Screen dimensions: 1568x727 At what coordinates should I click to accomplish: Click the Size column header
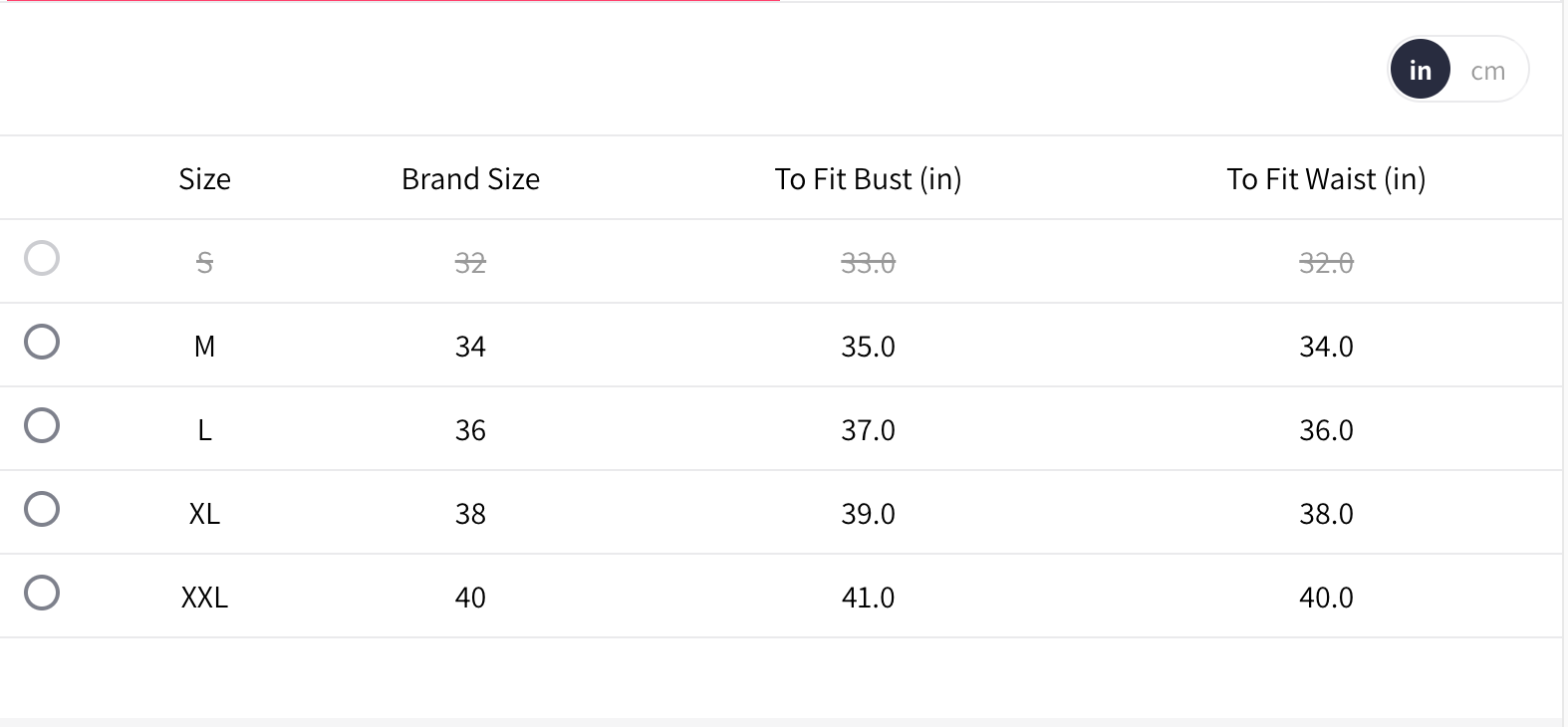tap(204, 179)
